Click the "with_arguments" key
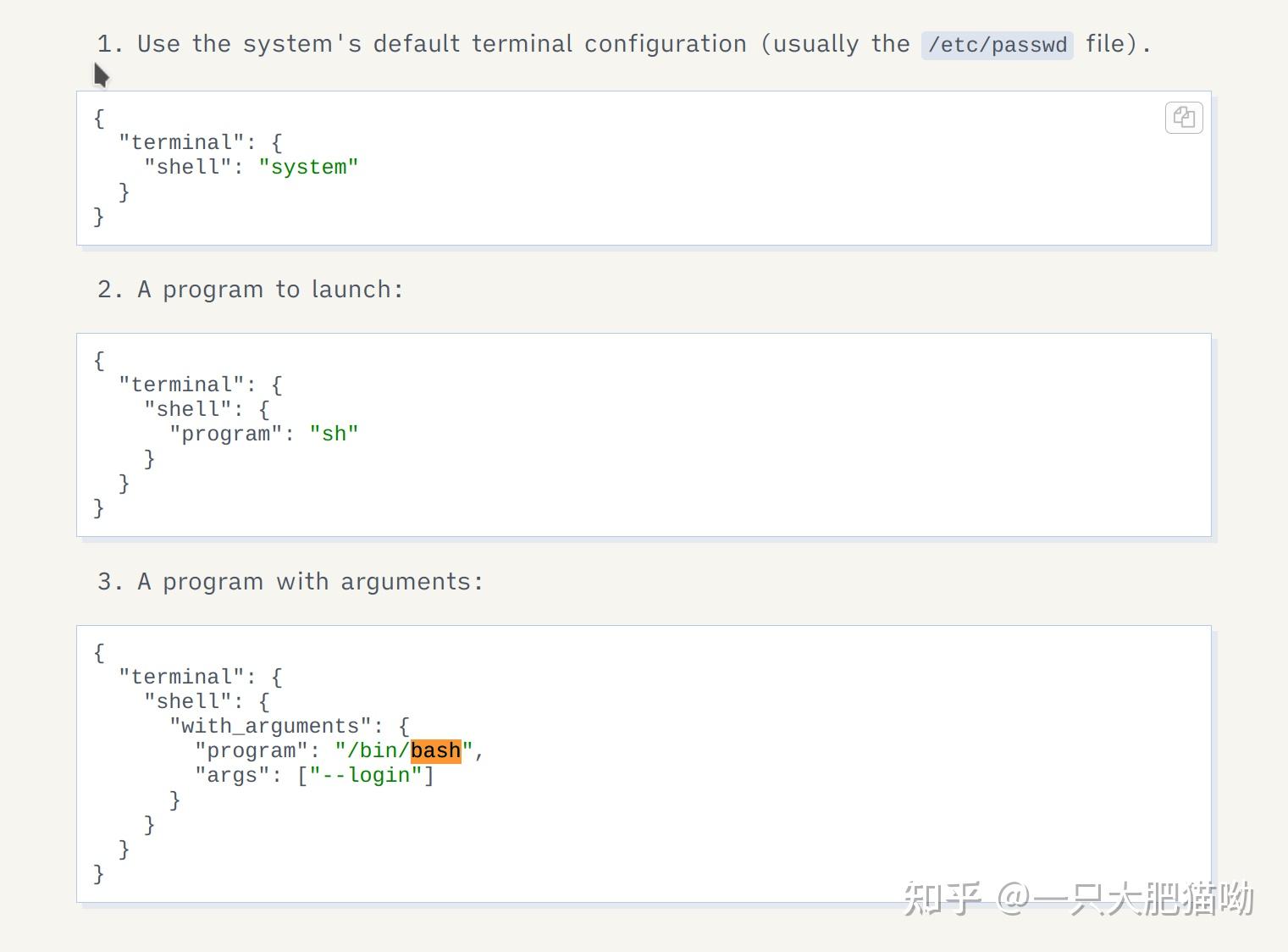 (270, 726)
